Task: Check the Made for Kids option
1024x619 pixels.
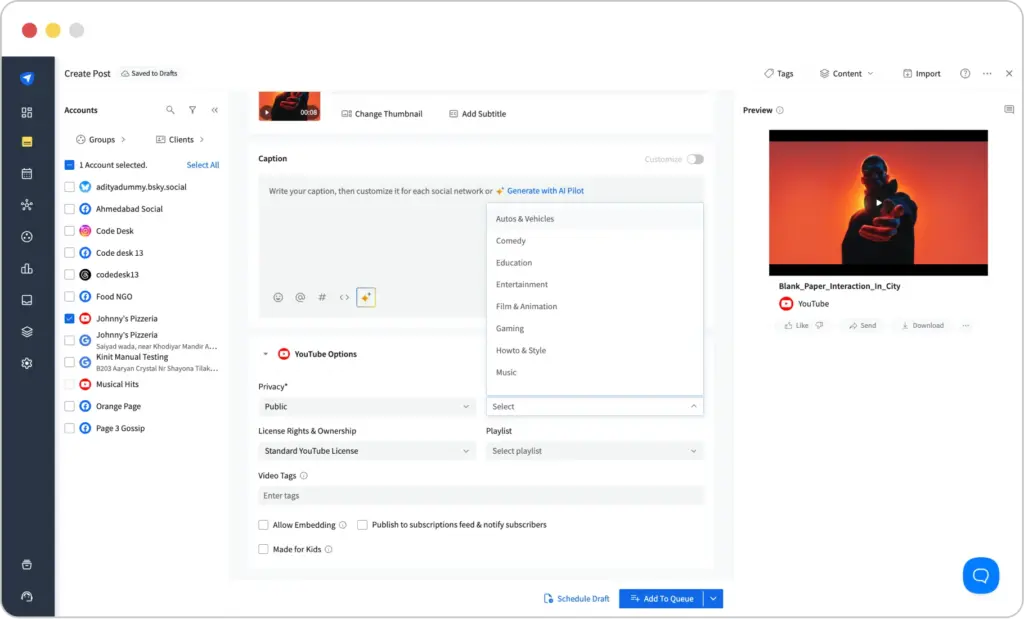Action: coord(264,549)
